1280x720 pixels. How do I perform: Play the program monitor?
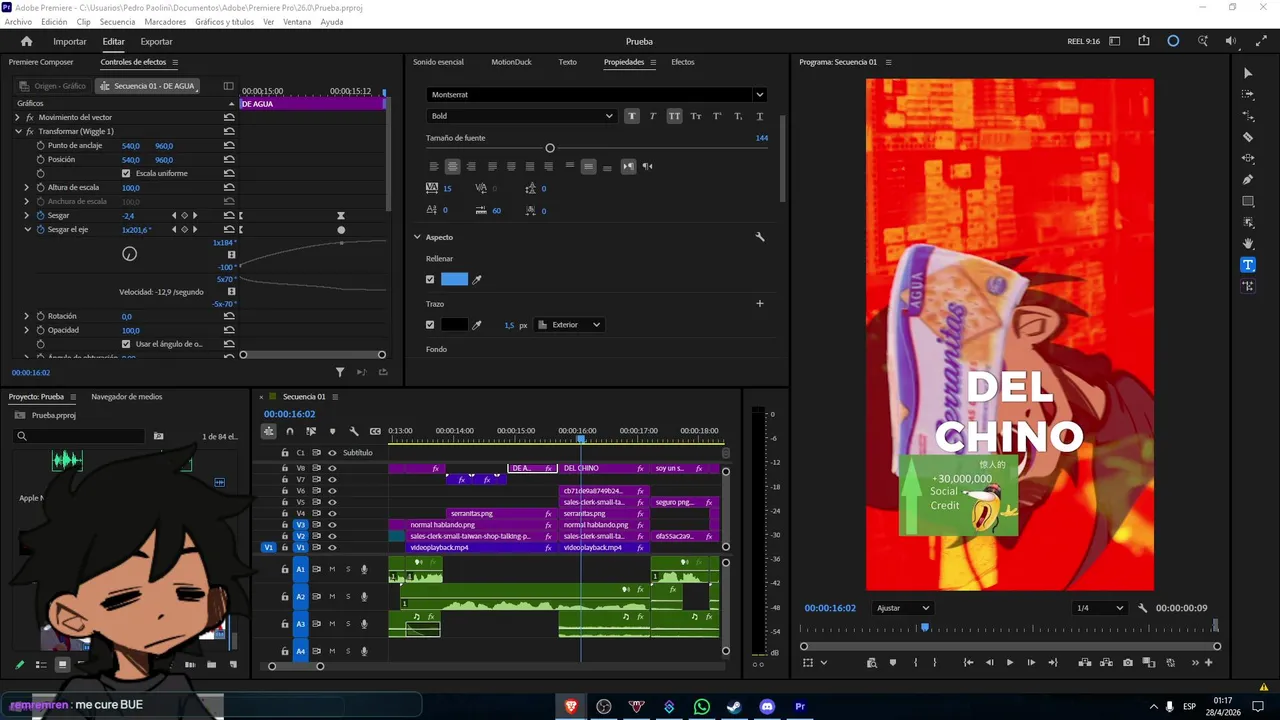[1010, 663]
